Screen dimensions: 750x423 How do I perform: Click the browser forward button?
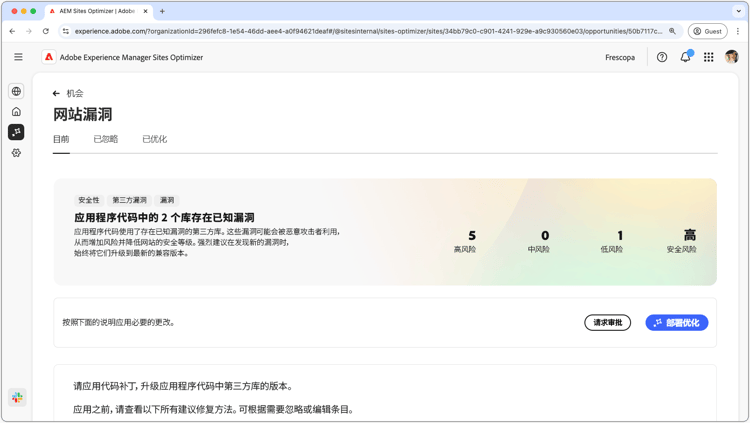pyautogui.click(x=29, y=31)
